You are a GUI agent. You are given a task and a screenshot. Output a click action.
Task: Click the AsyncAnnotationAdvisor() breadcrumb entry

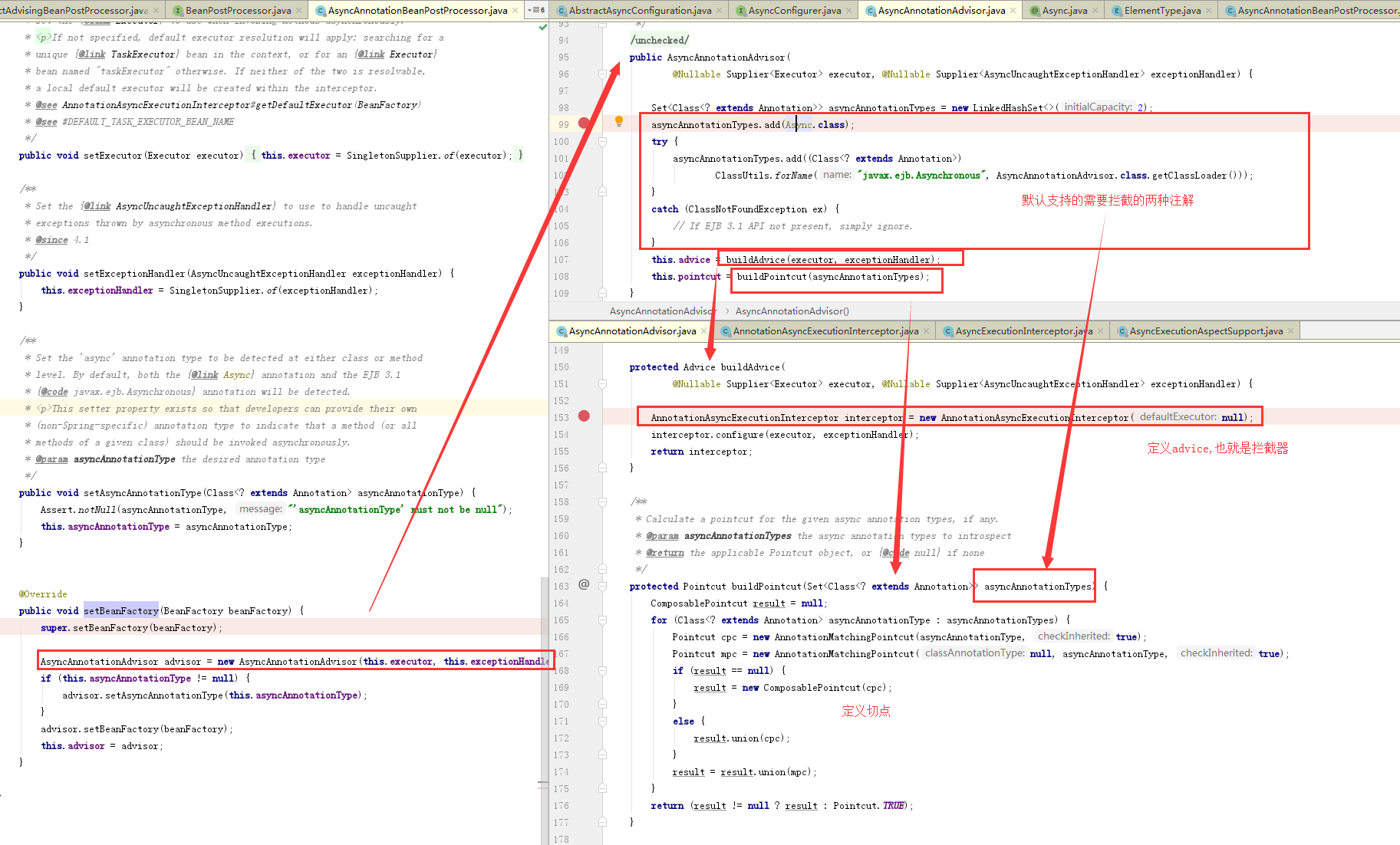(791, 311)
